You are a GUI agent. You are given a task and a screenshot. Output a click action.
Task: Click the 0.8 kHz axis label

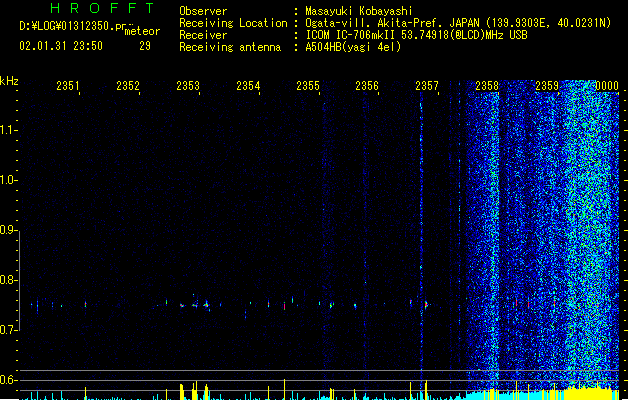(x=8, y=280)
